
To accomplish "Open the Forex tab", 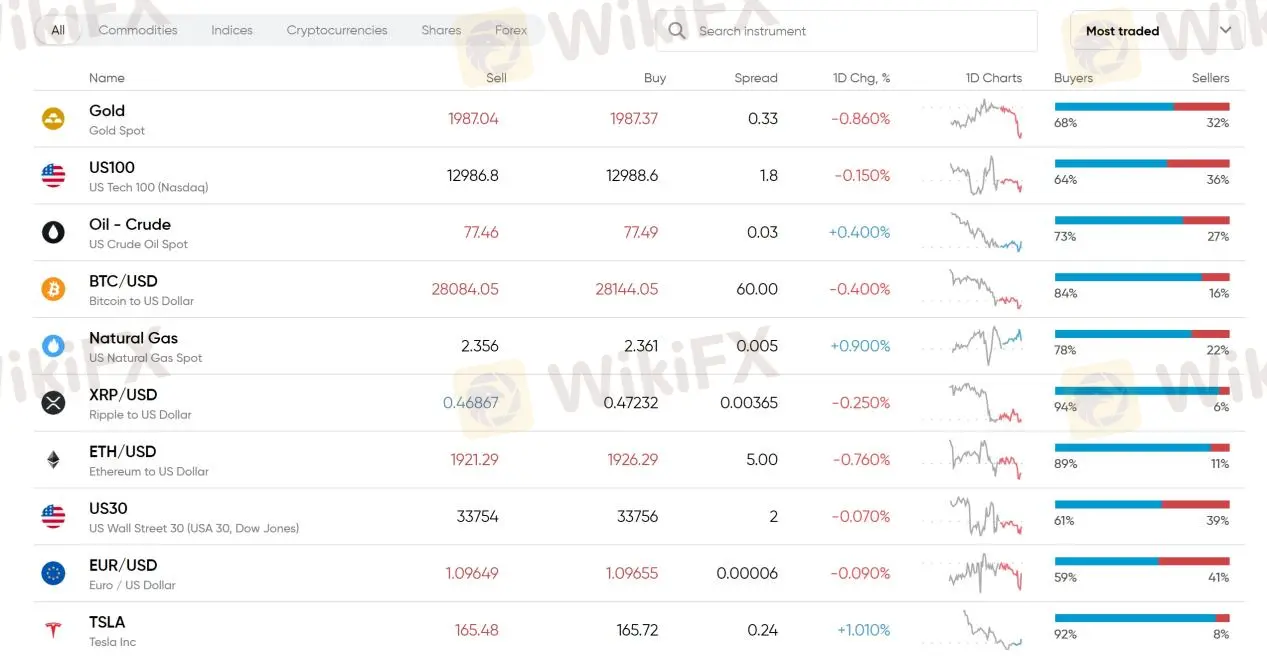I will click(x=511, y=30).
